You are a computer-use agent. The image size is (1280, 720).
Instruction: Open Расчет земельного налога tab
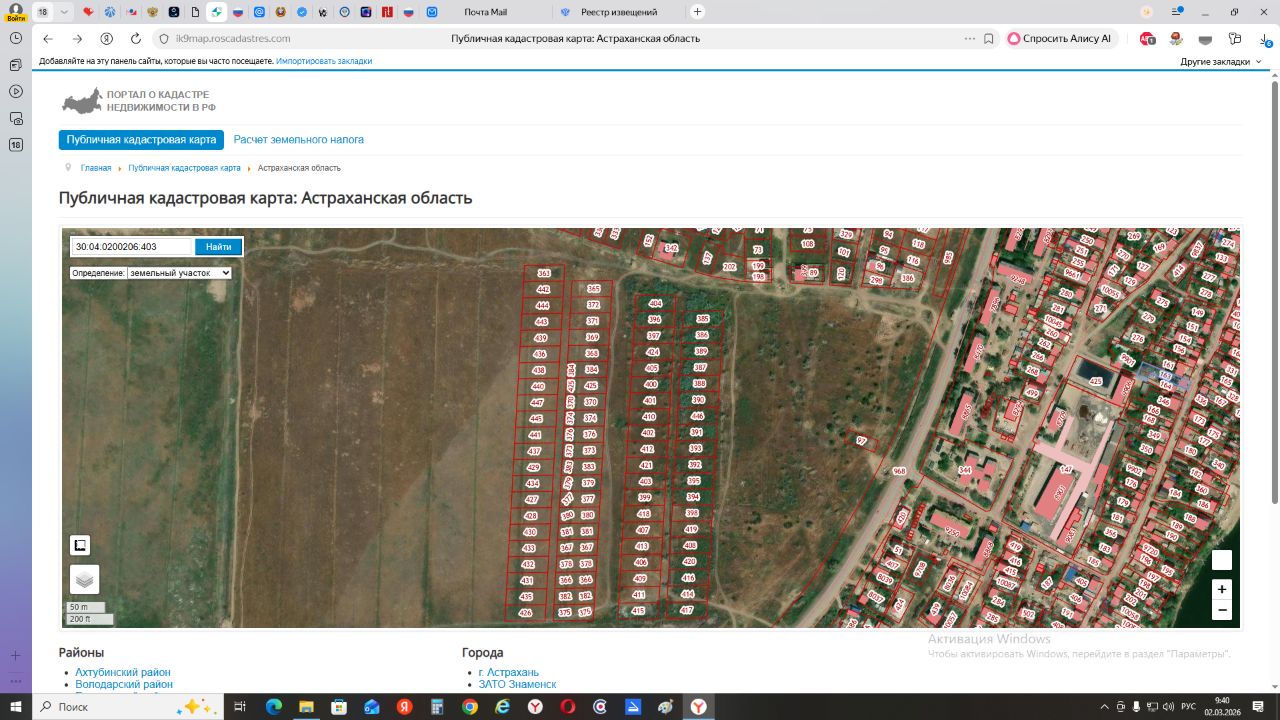point(299,140)
